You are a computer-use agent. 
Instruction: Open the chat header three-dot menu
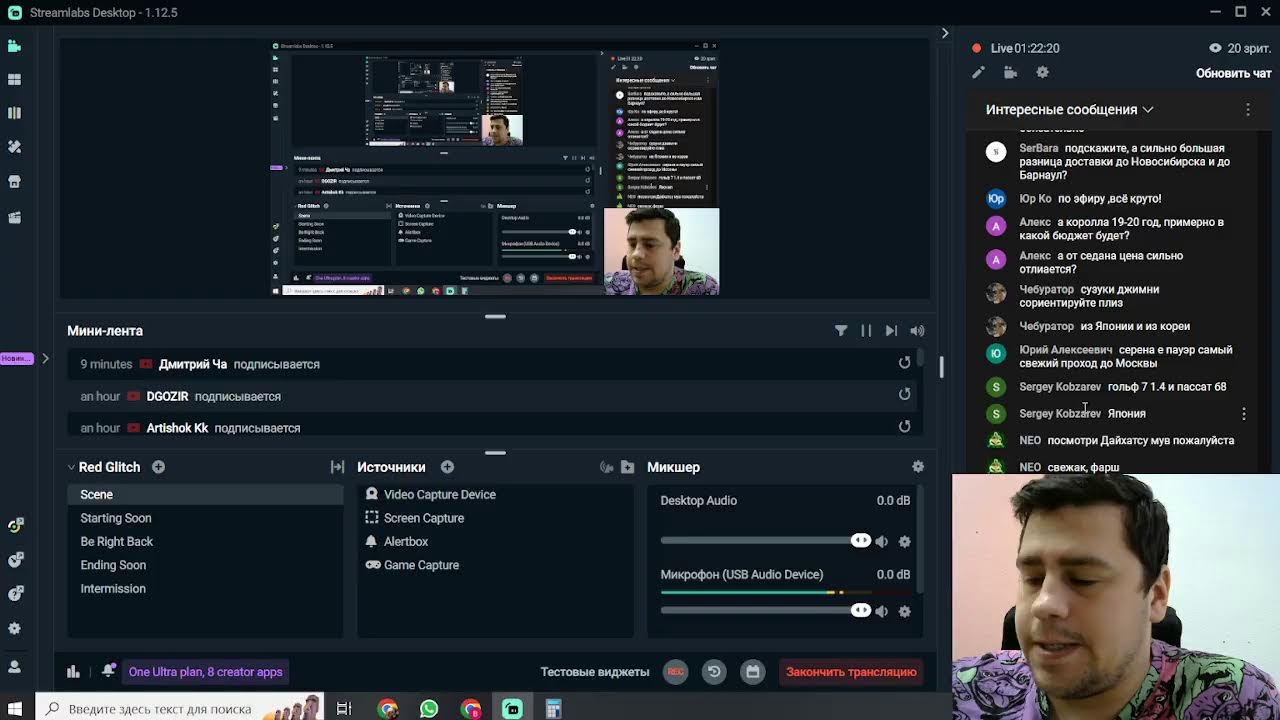tap(1248, 109)
